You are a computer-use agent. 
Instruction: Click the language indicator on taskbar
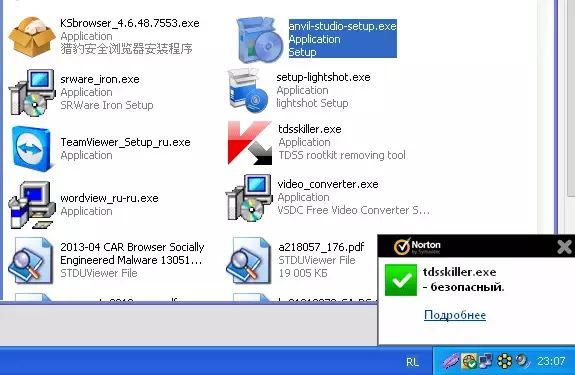[x=412, y=362]
